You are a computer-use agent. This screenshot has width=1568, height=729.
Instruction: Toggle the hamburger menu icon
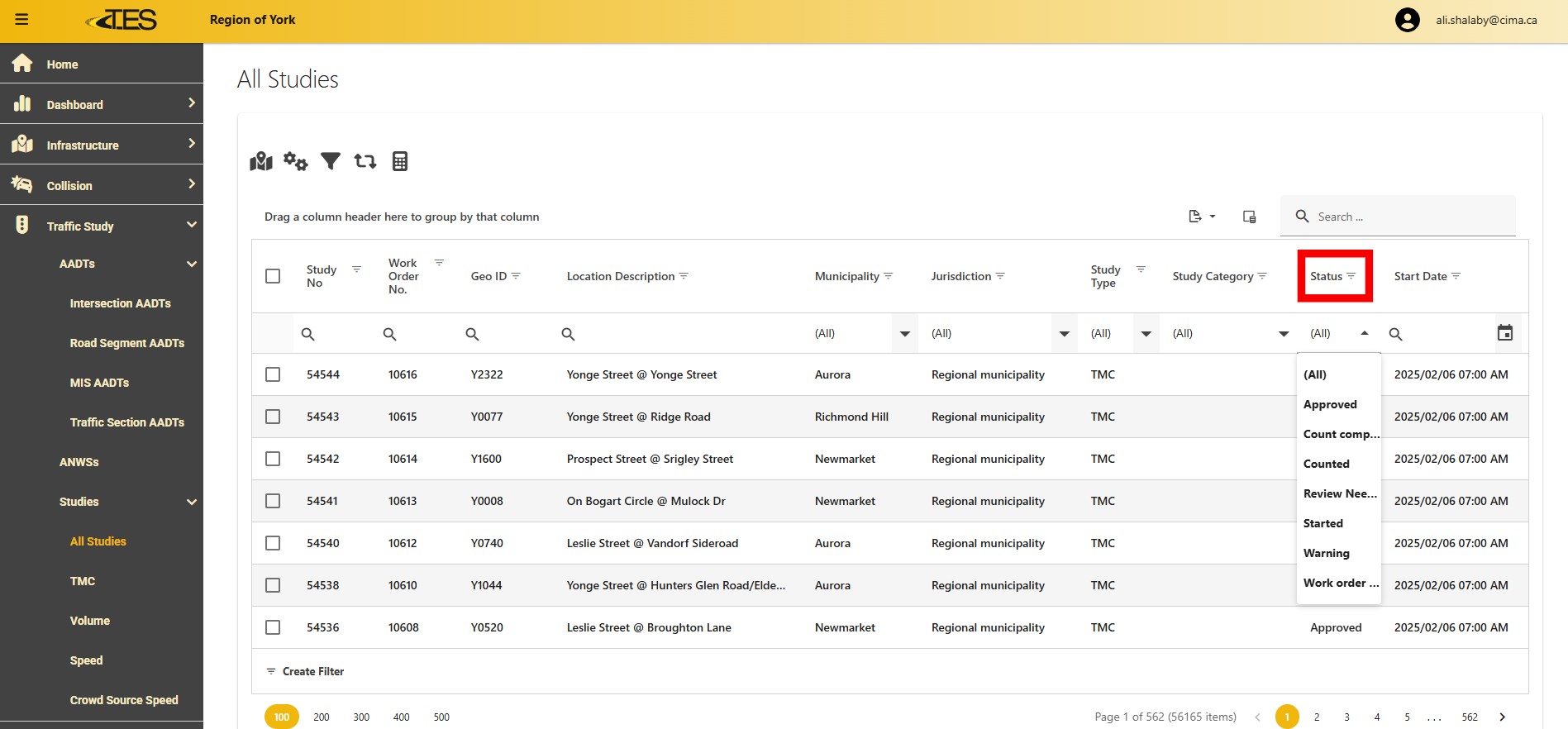pos(21,20)
